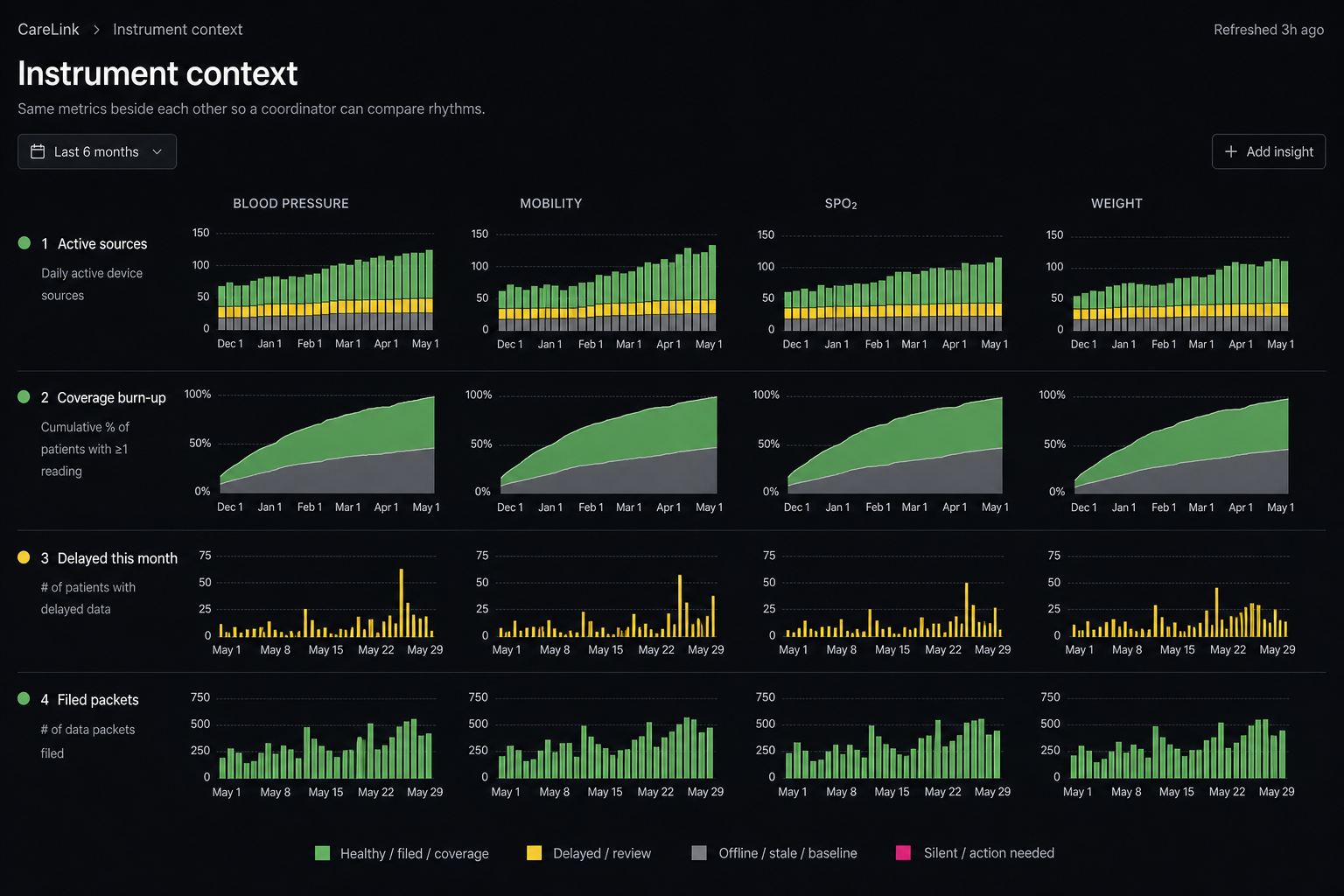Click the Silent / action needed legend label
Screen dimensions: 1344x896
point(989,853)
